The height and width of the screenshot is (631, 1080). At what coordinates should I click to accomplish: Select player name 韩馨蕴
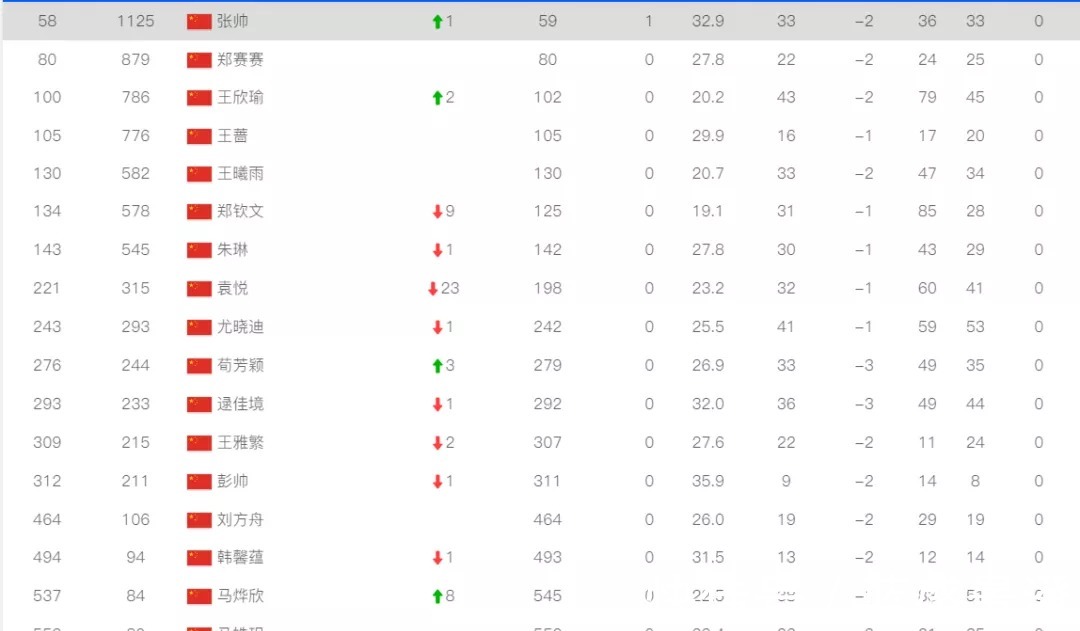click(x=240, y=557)
